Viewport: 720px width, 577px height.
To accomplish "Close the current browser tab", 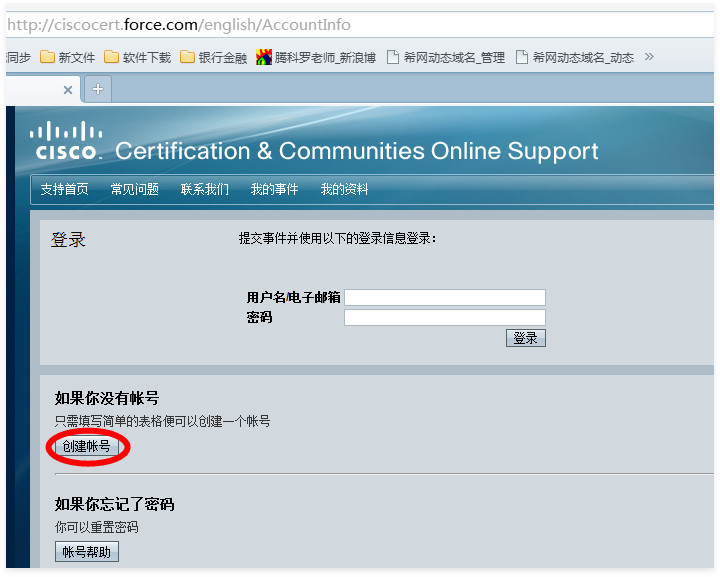I will (68, 90).
